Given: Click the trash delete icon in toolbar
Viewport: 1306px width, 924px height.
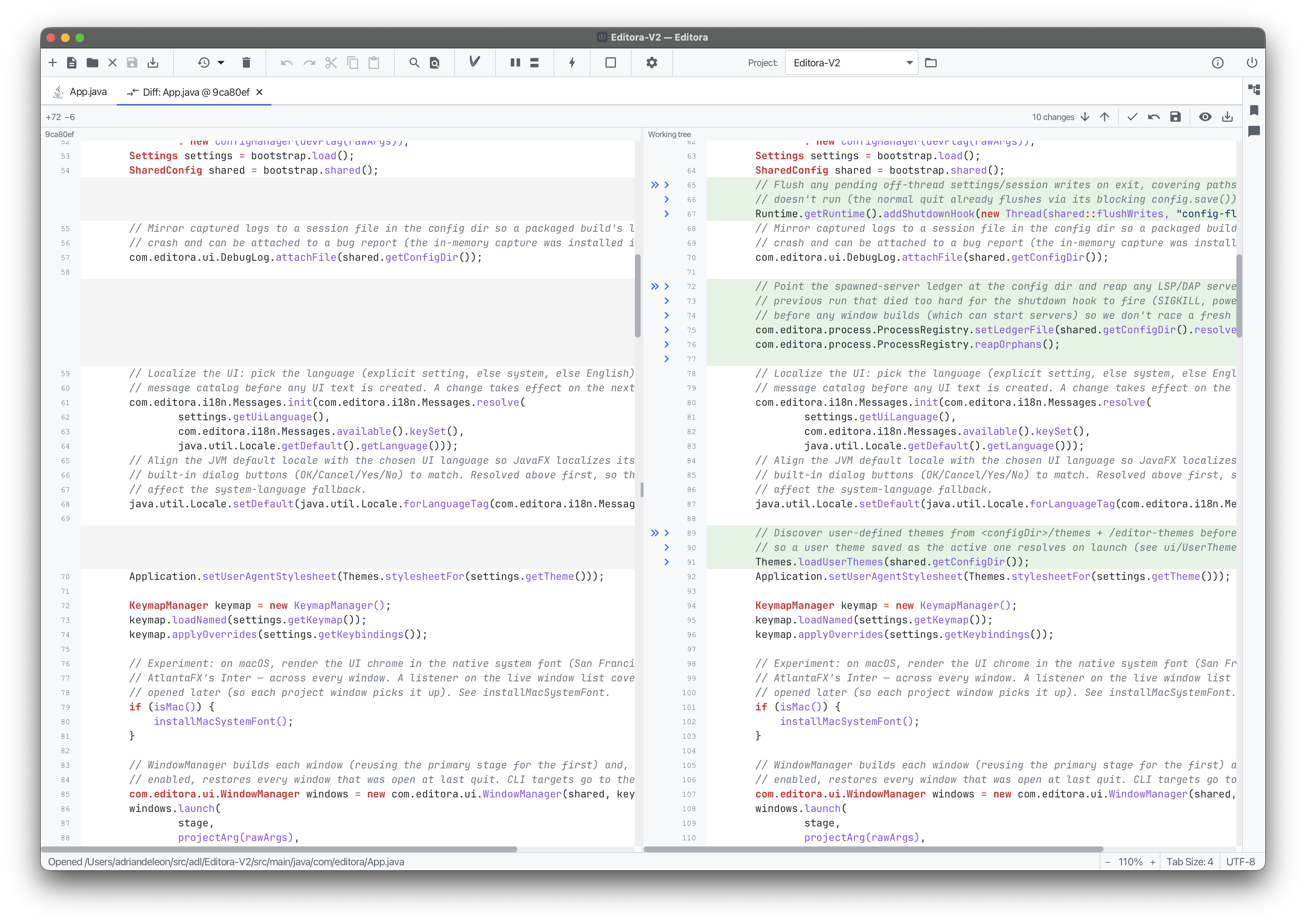Looking at the screenshot, I should point(246,63).
